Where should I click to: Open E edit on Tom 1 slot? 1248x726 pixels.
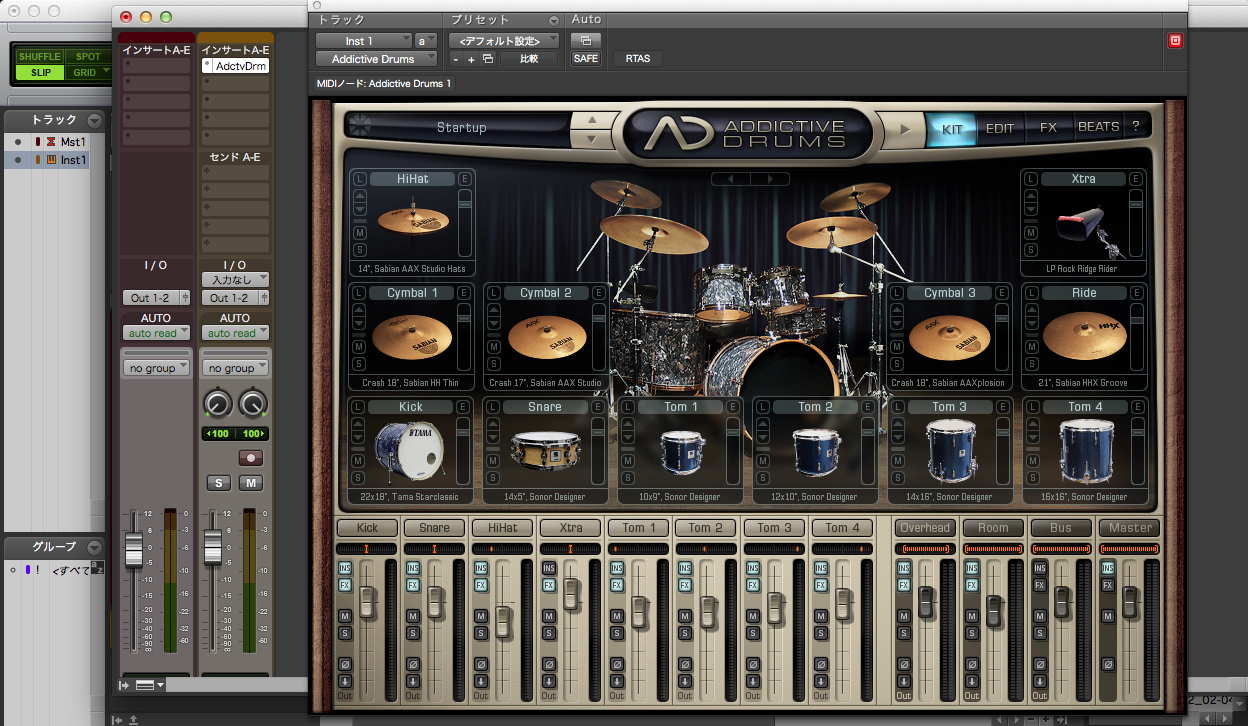tap(733, 407)
